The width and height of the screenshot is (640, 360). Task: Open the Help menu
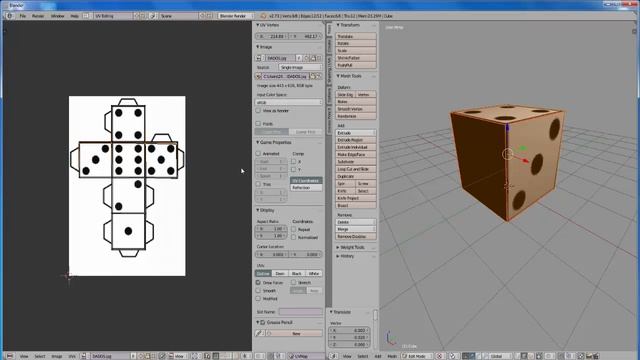click(x=74, y=16)
